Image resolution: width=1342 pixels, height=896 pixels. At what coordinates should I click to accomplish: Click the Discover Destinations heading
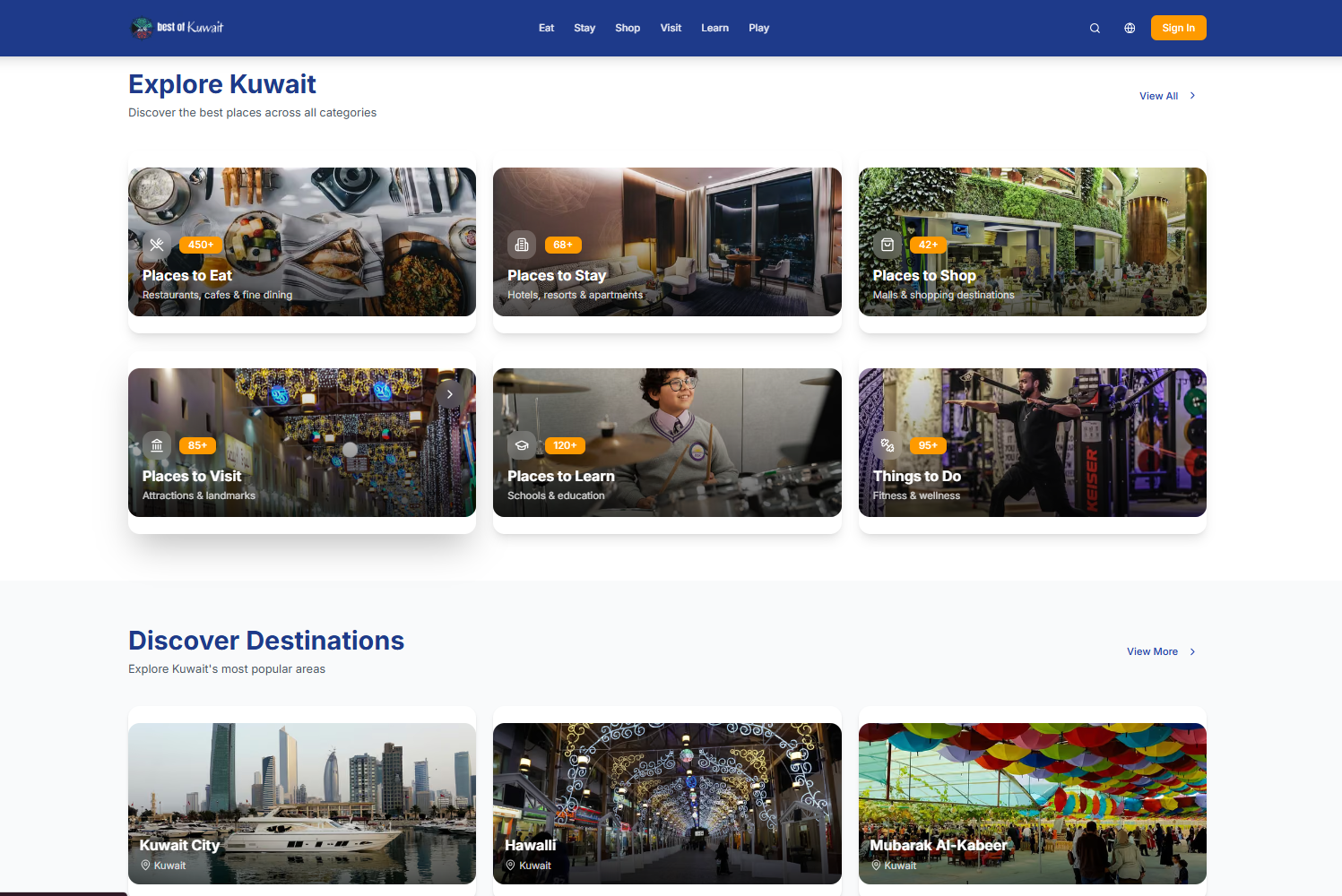tap(266, 641)
